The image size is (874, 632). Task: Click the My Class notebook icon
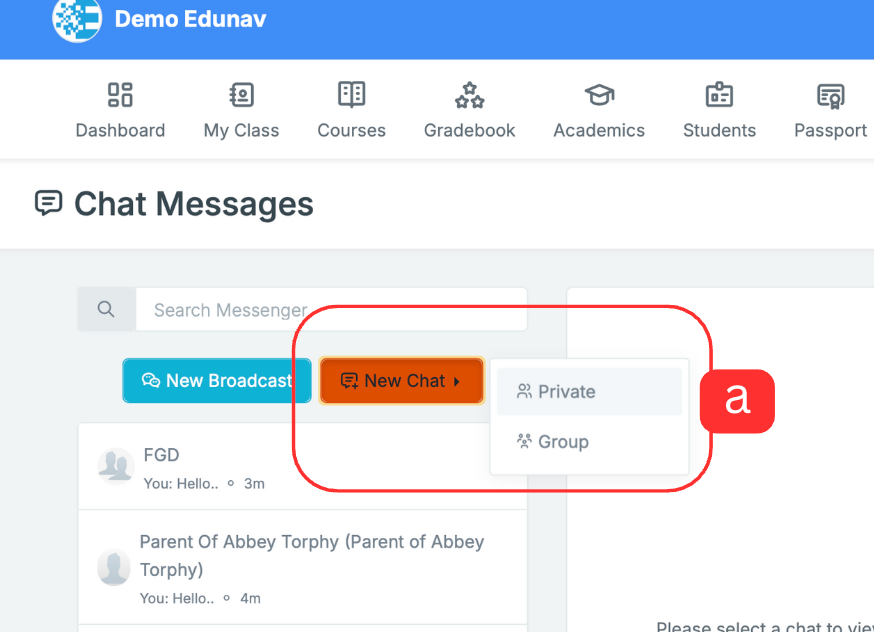click(x=241, y=95)
